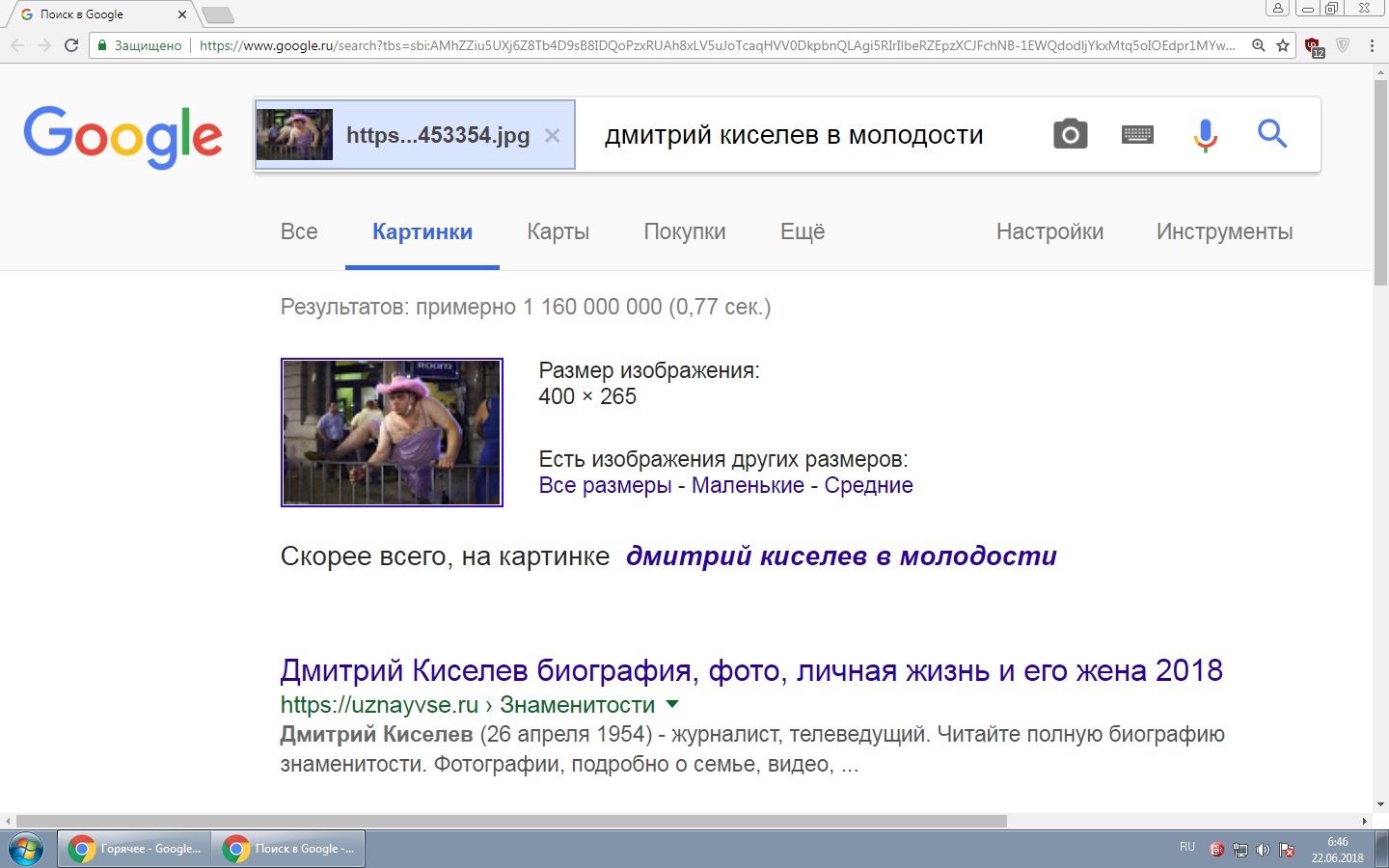Open the shield extension icon

point(1343,45)
